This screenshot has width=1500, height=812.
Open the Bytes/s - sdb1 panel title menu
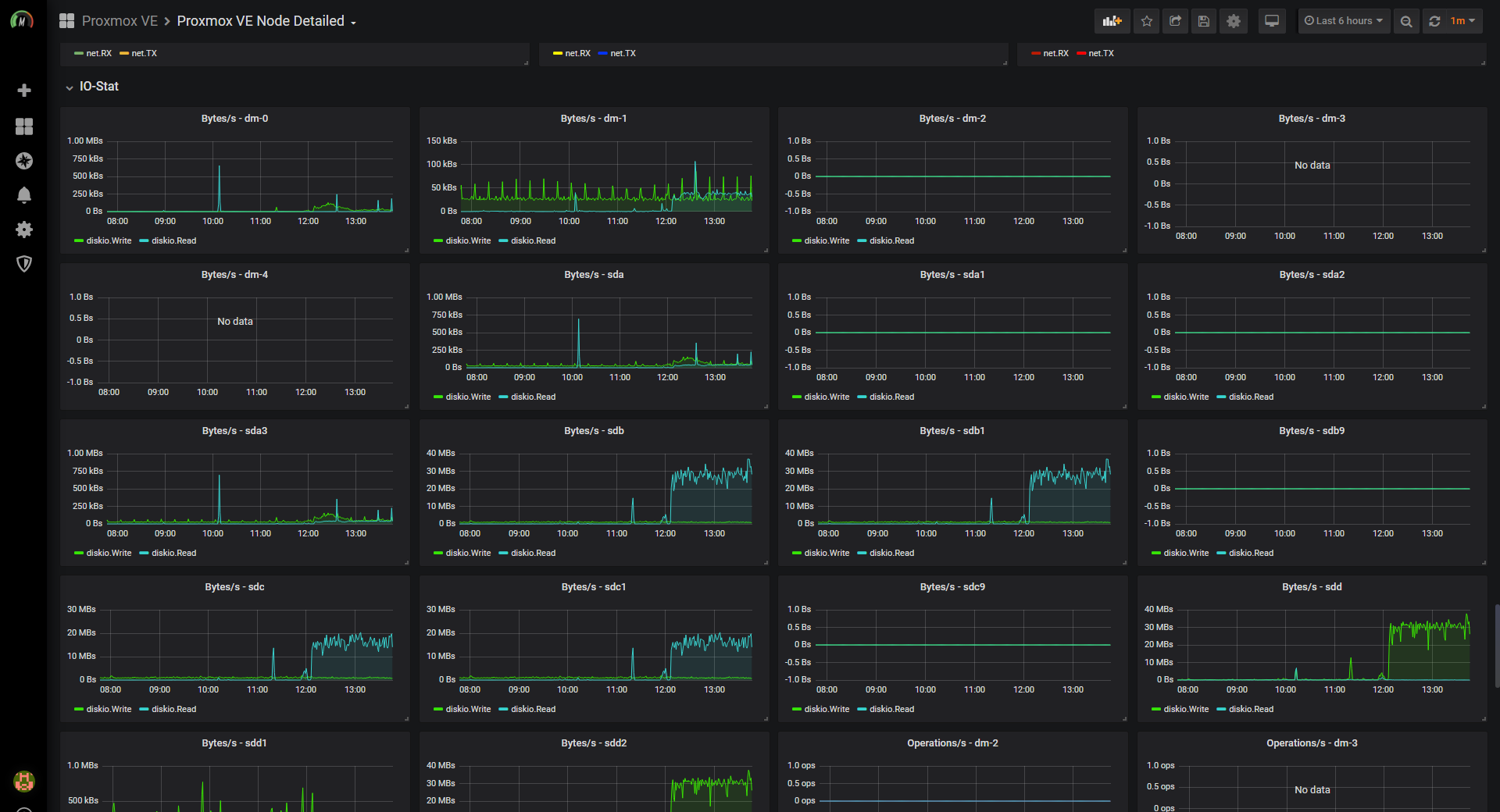pyautogui.click(x=952, y=431)
